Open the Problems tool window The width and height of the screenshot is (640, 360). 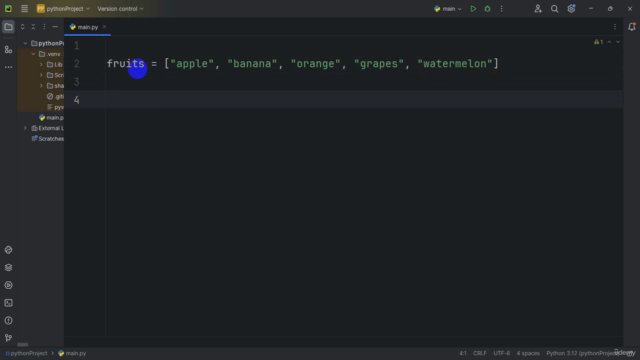coord(8,320)
